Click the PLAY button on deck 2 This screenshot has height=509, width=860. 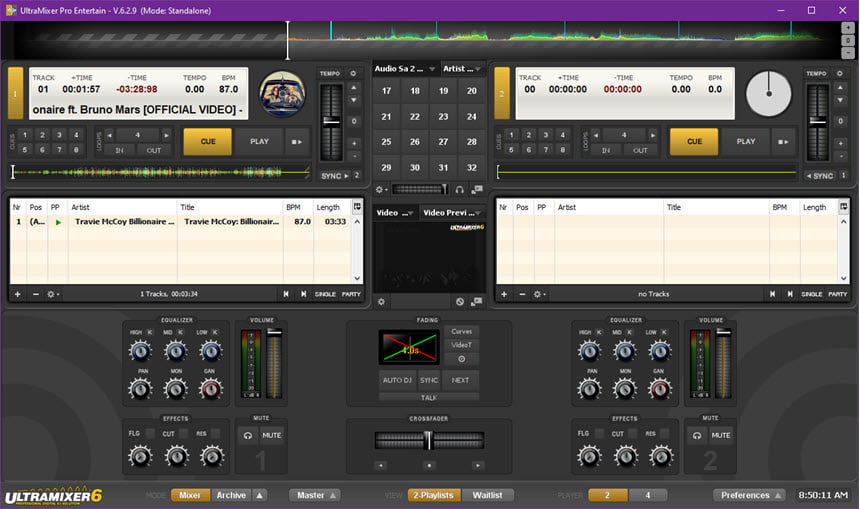pos(745,142)
